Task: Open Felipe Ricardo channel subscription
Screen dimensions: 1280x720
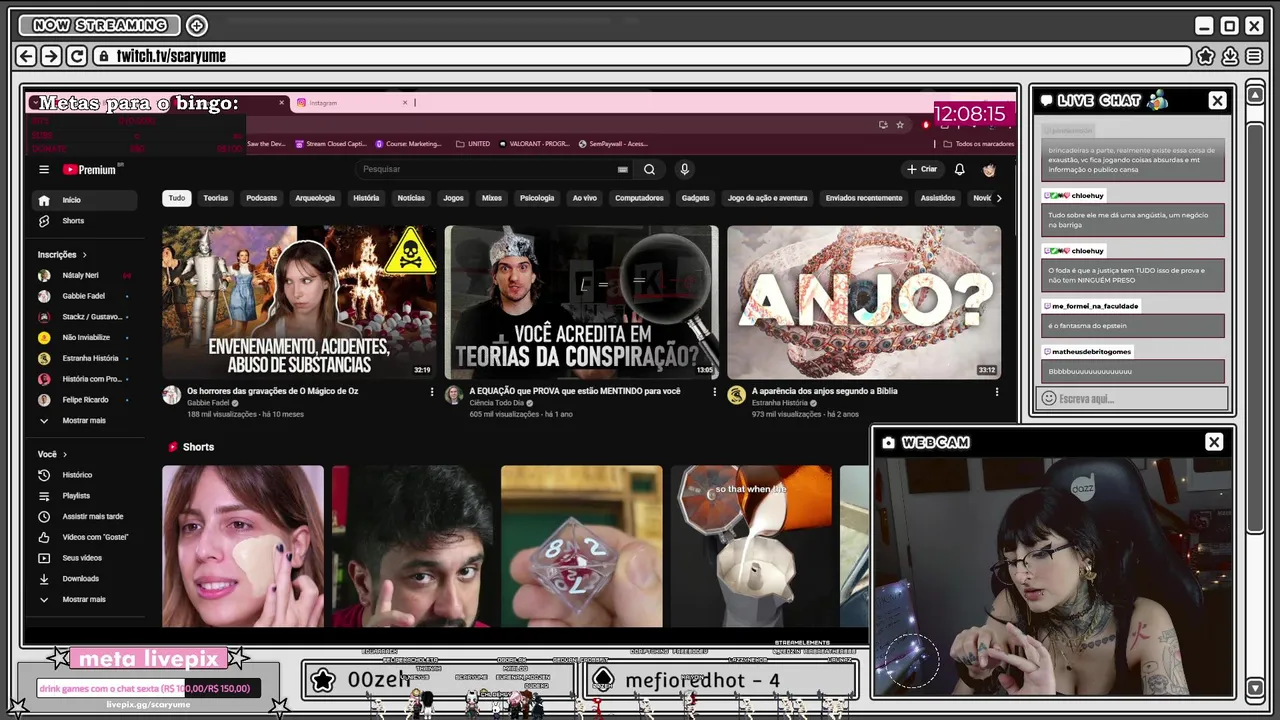Action: pos(83,399)
